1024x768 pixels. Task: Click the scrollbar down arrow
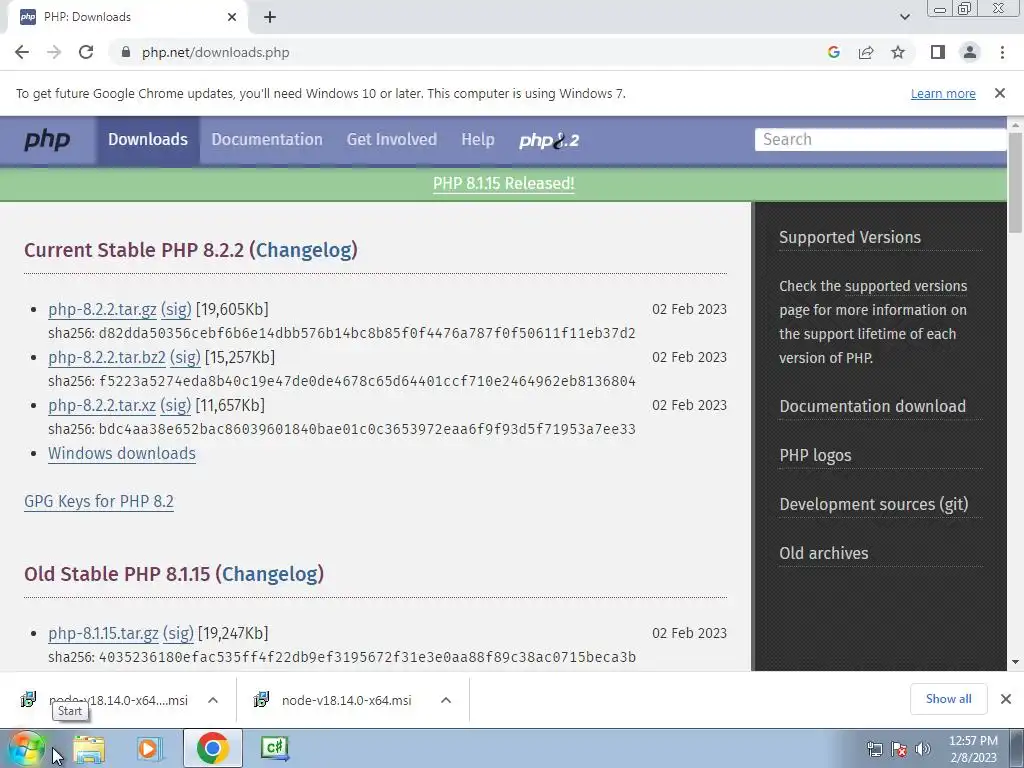coord(1015,662)
